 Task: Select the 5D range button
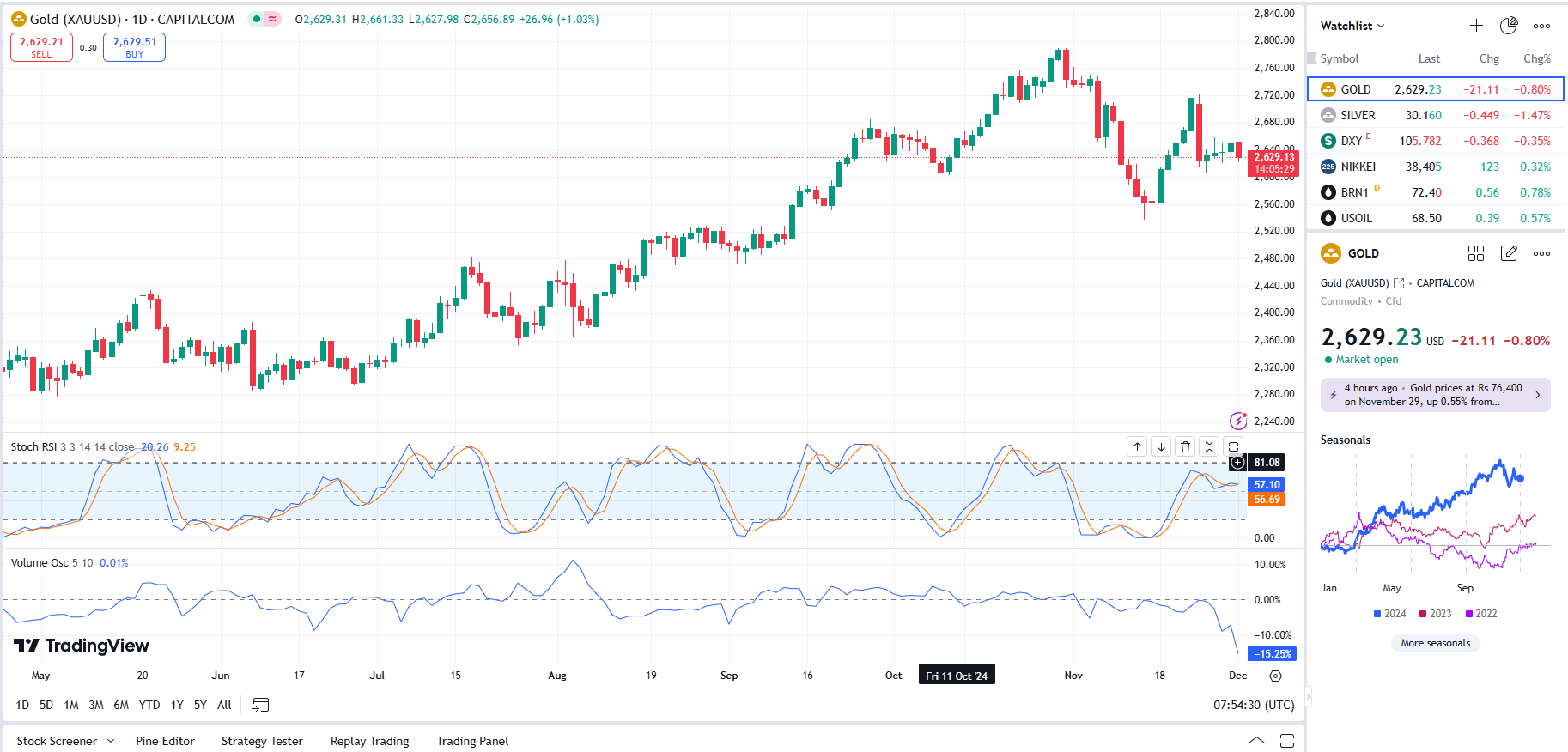pyautogui.click(x=46, y=705)
